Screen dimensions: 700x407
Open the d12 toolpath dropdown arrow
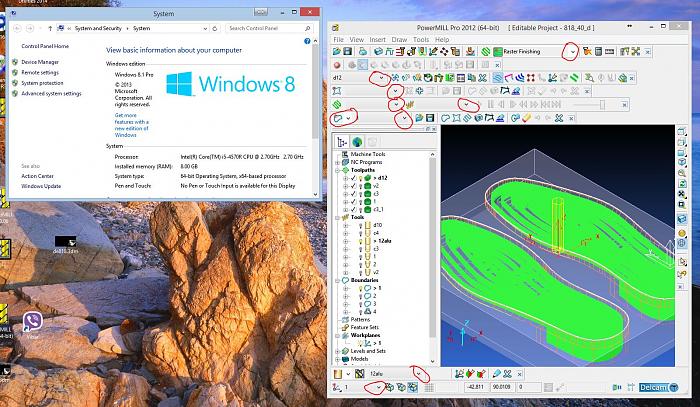pos(382,78)
